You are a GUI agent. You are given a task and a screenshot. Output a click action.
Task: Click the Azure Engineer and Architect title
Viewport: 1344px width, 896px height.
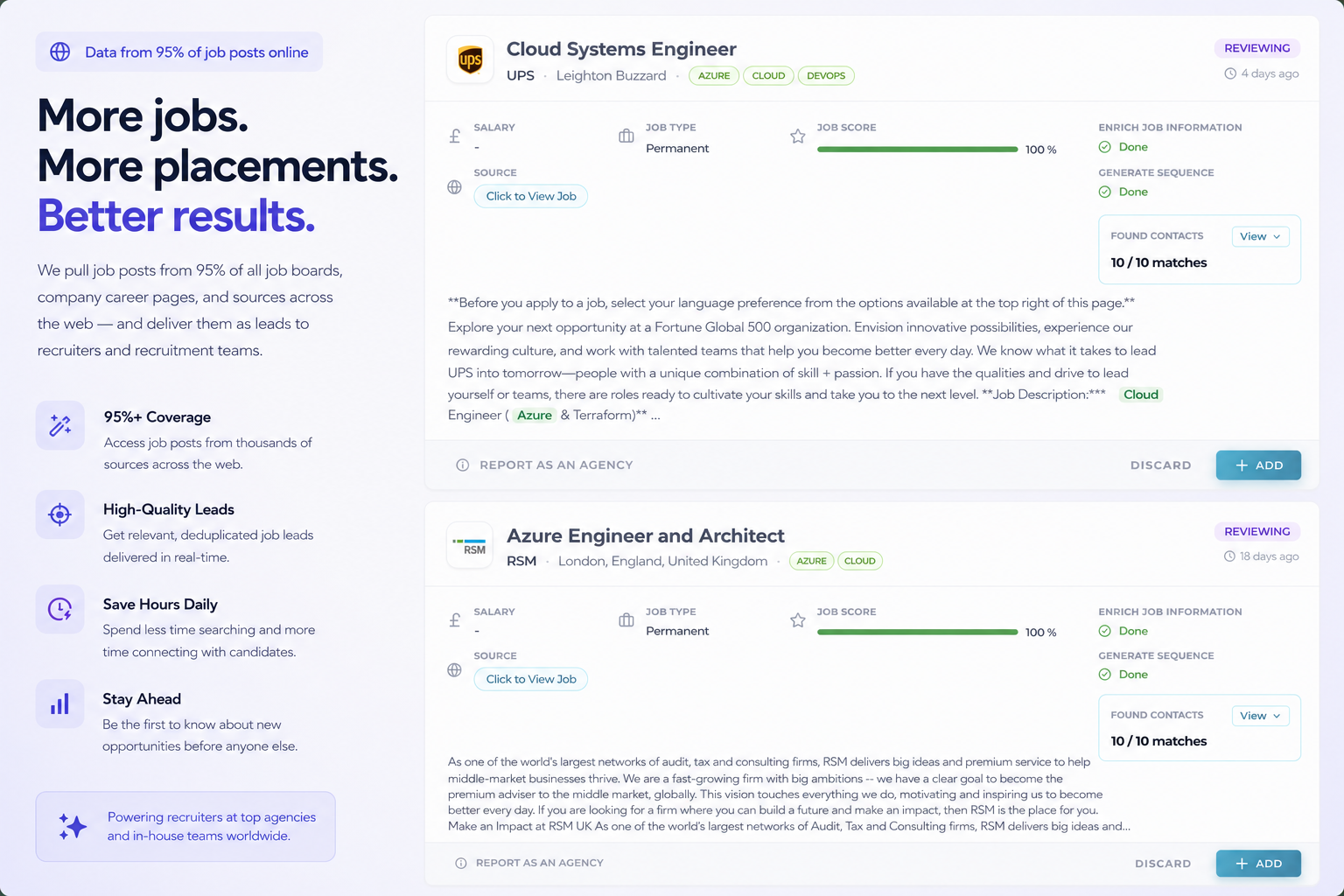pyautogui.click(x=646, y=535)
